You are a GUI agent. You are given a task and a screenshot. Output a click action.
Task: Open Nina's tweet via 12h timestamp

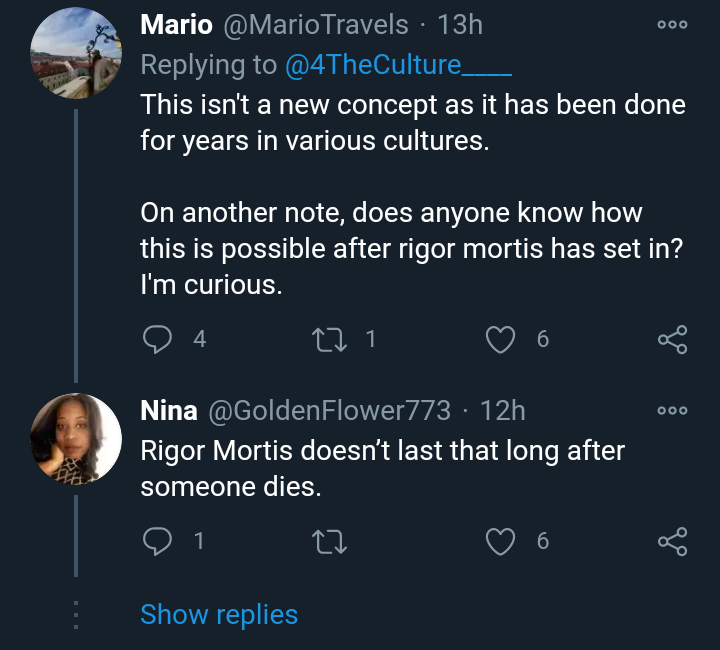[x=503, y=410]
